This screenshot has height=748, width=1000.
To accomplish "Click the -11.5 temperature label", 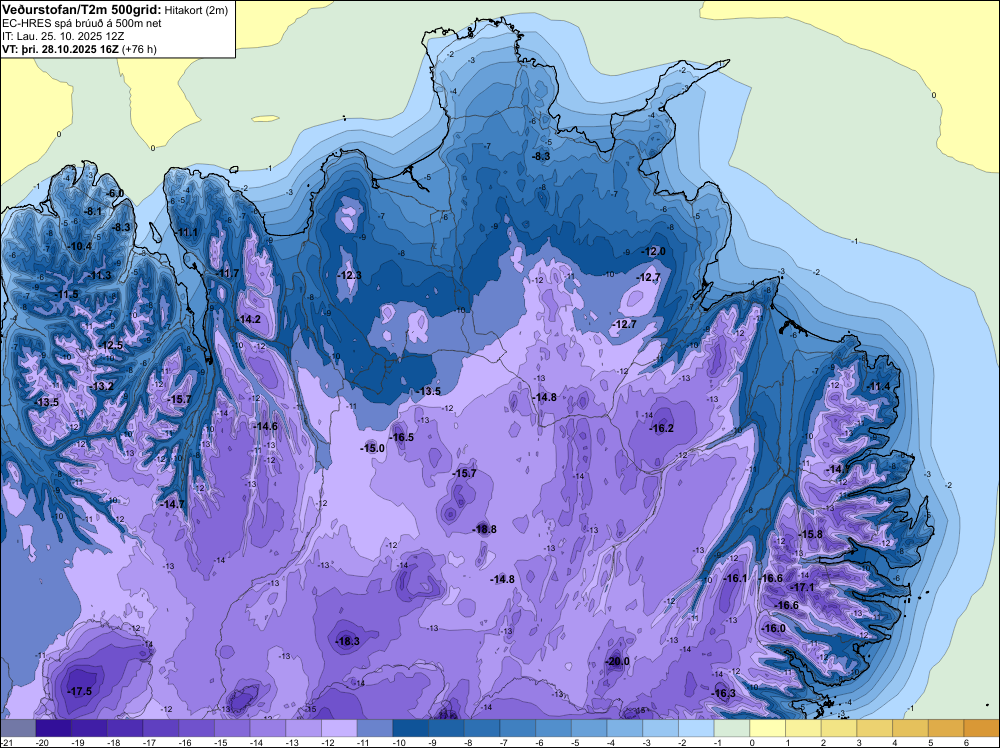I will tap(66, 295).
